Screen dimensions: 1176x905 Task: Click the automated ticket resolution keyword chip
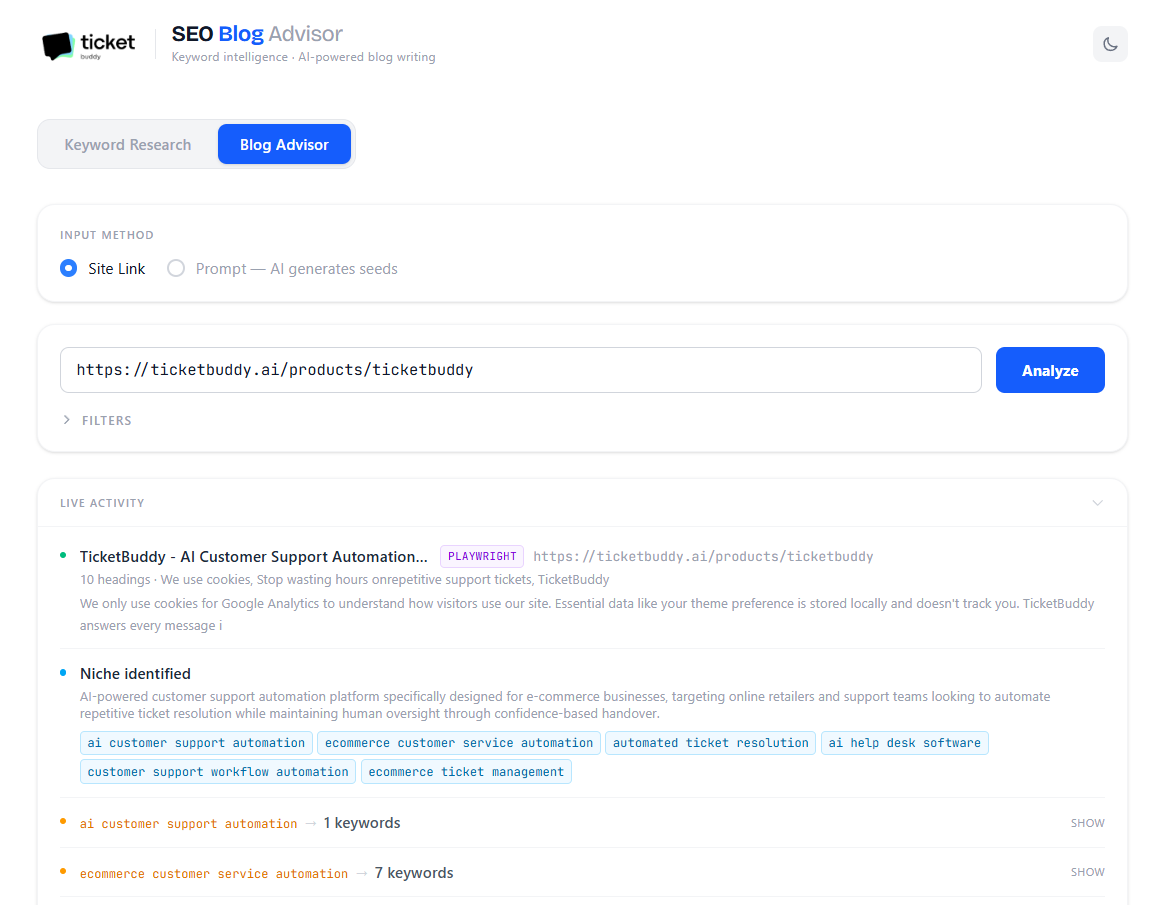[710, 743]
